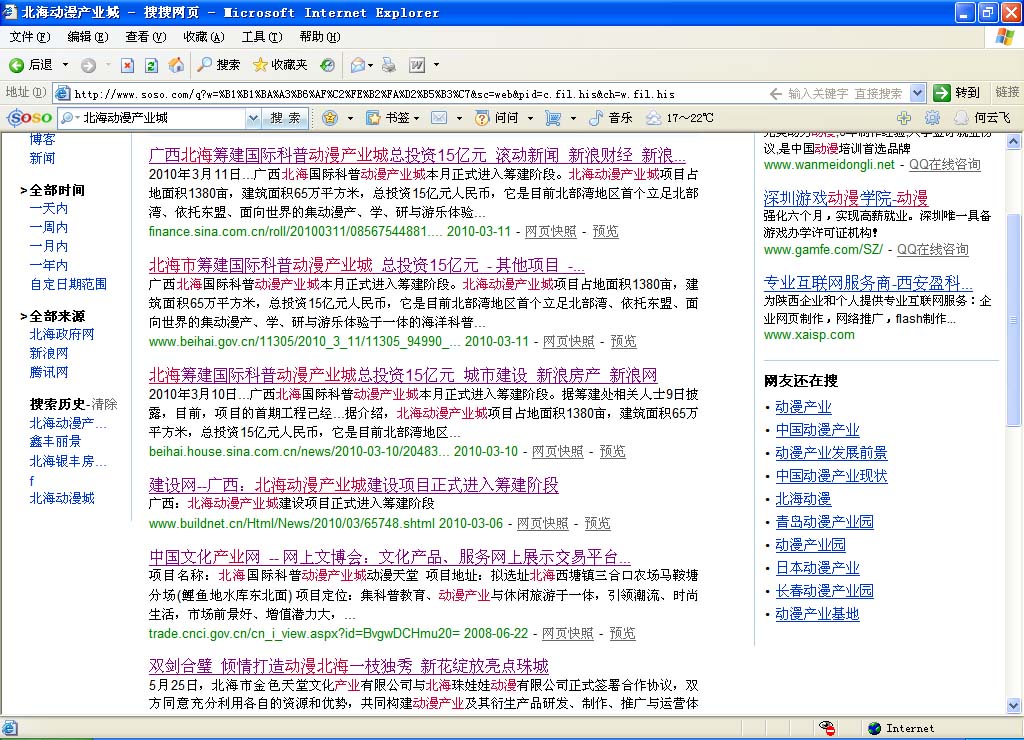The height and width of the screenshot is (740, 1024).
Task: Open the Back button history dropdown arrow
Action: (65, 65)
